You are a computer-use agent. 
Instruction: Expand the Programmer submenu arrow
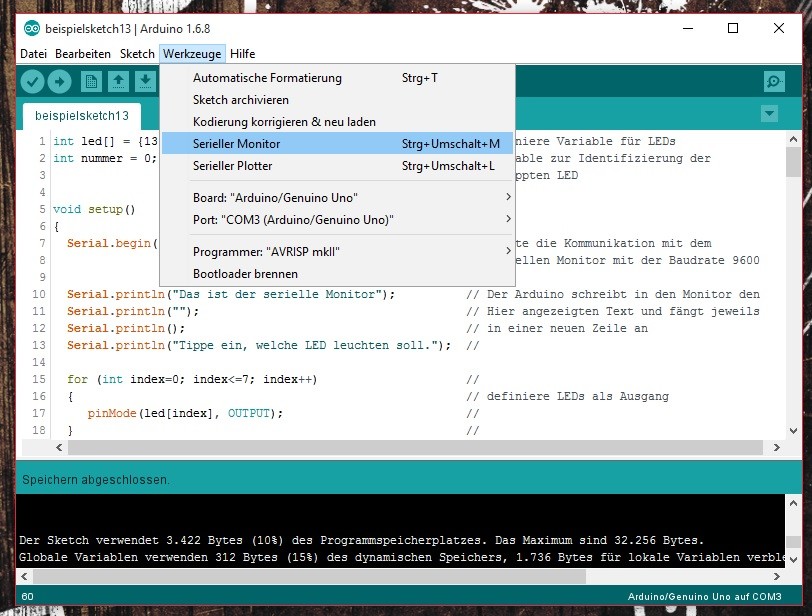coord(508,251)
